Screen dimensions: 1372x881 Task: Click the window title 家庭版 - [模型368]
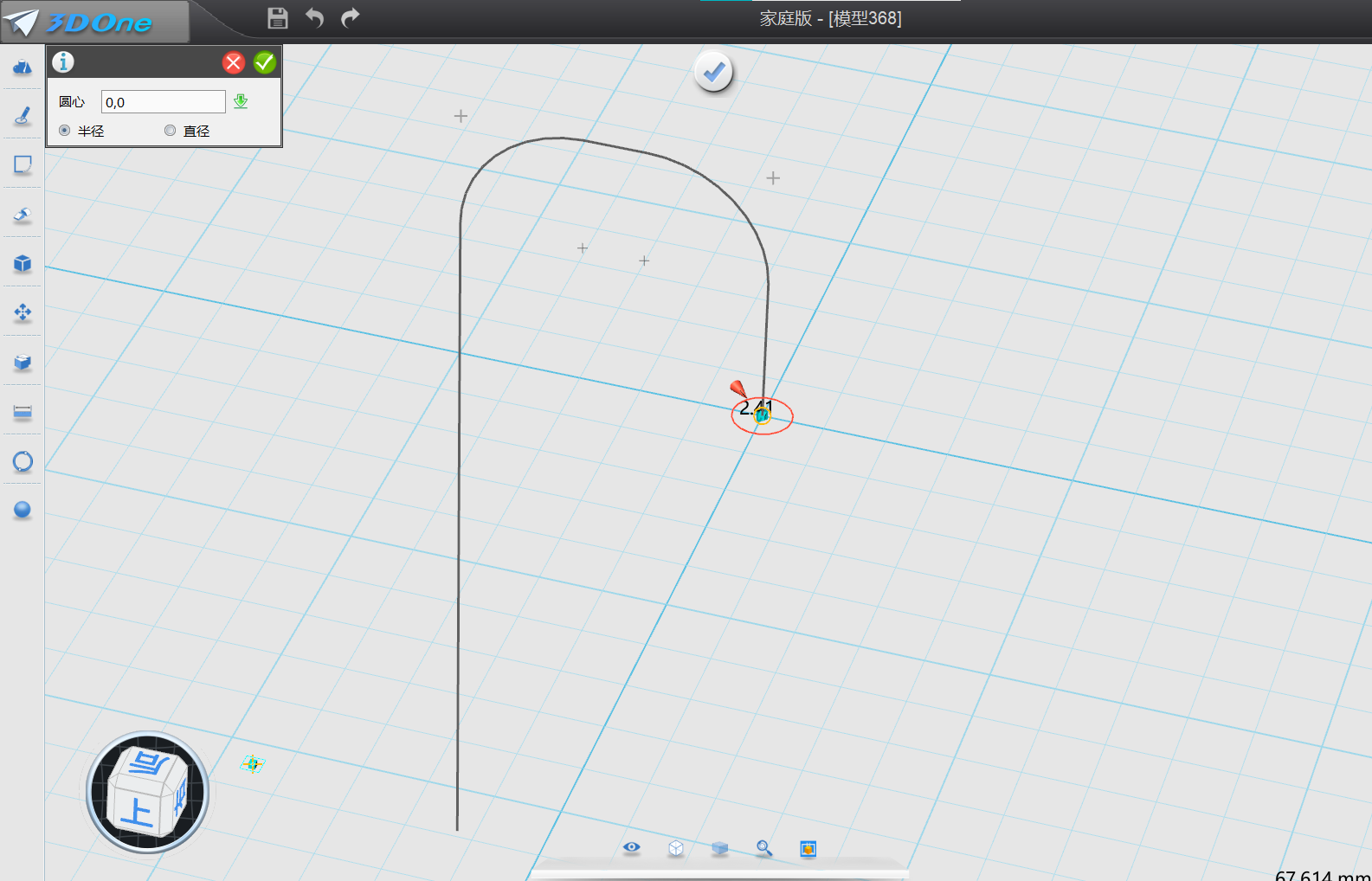click(831, 18)
